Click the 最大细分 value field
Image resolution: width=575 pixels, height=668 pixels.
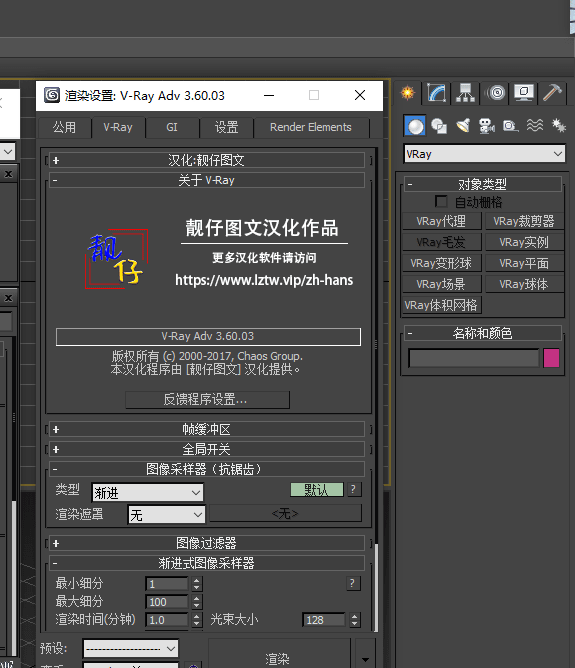pos(167,602)
